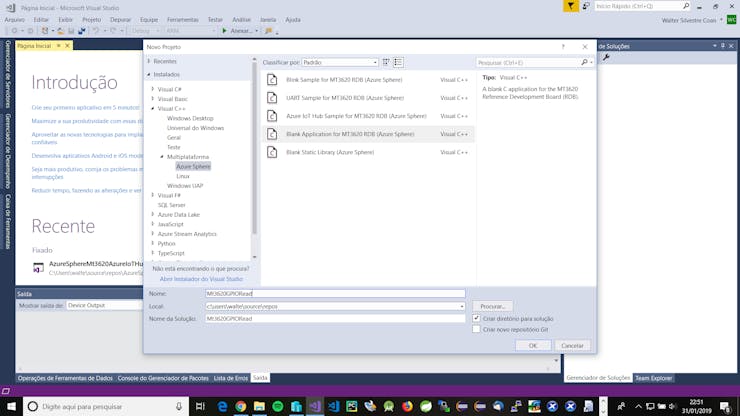Click the wrench icon in Solution Explorer

[606, 58]
